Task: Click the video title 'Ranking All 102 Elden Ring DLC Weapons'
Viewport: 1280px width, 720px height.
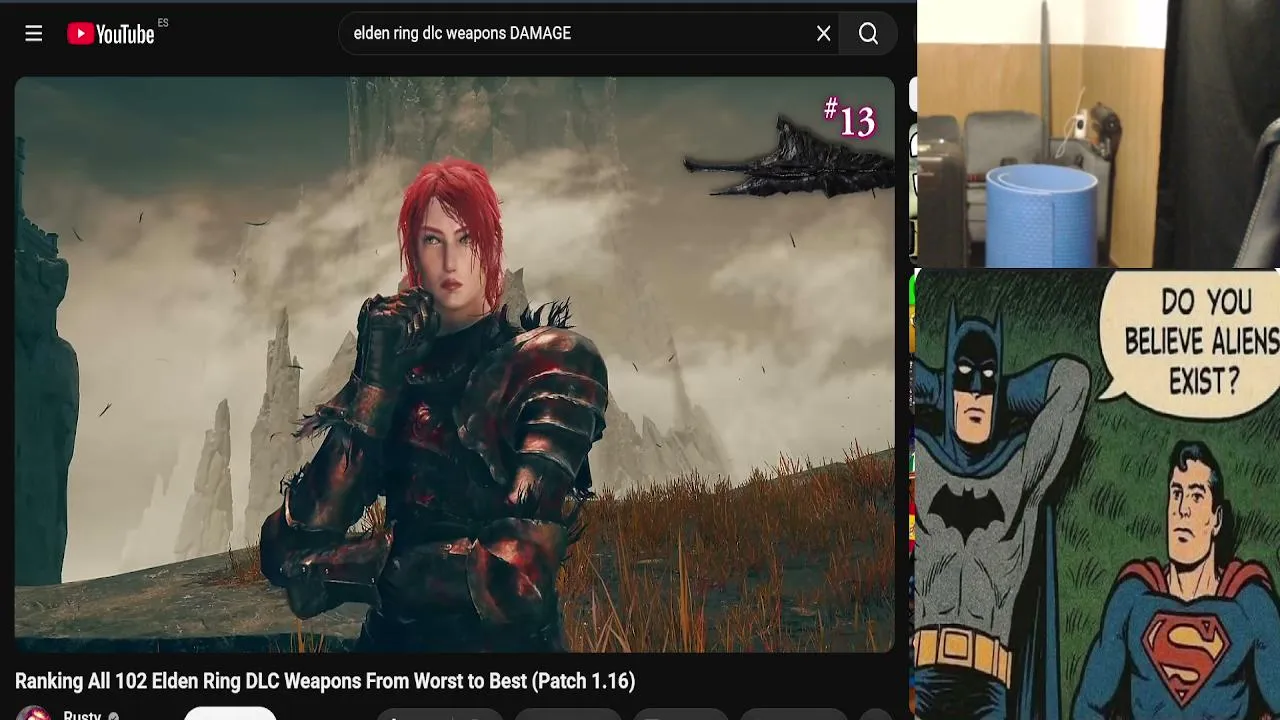Action: (325, 681)
